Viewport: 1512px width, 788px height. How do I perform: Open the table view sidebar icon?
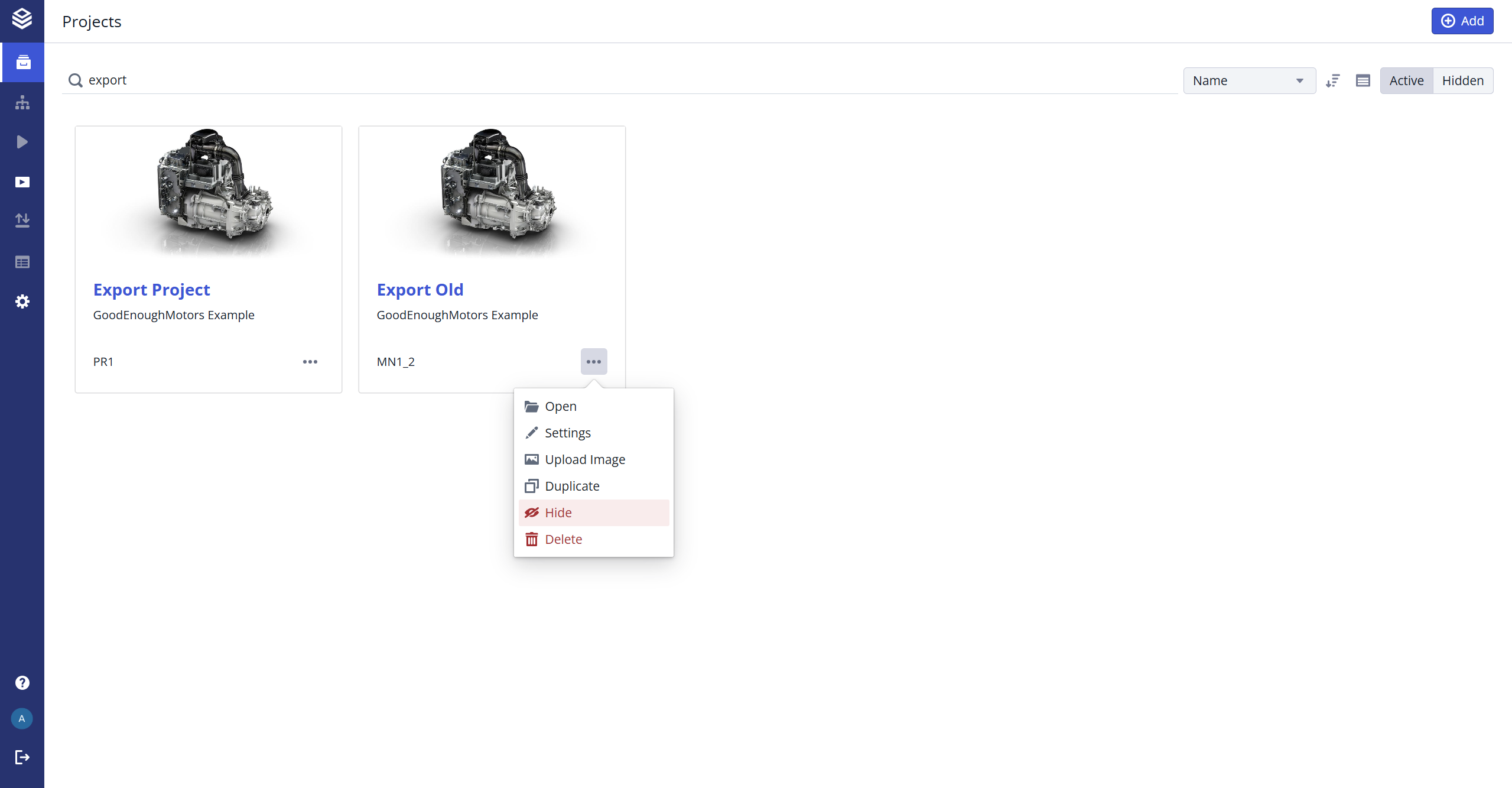[x=22, y=262]
